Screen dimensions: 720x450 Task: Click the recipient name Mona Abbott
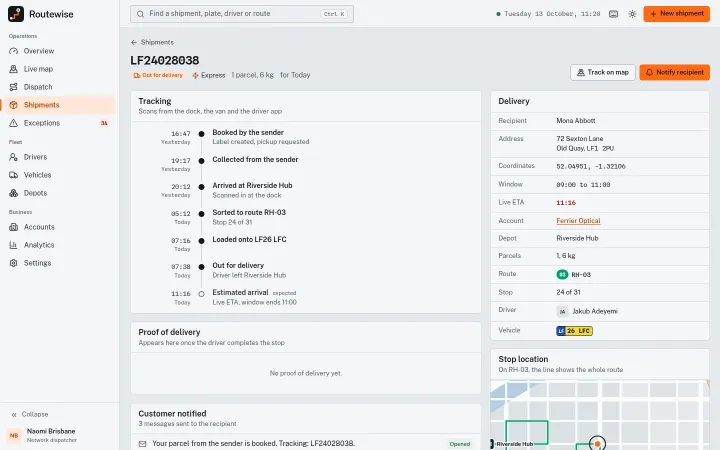click(576, 121)
